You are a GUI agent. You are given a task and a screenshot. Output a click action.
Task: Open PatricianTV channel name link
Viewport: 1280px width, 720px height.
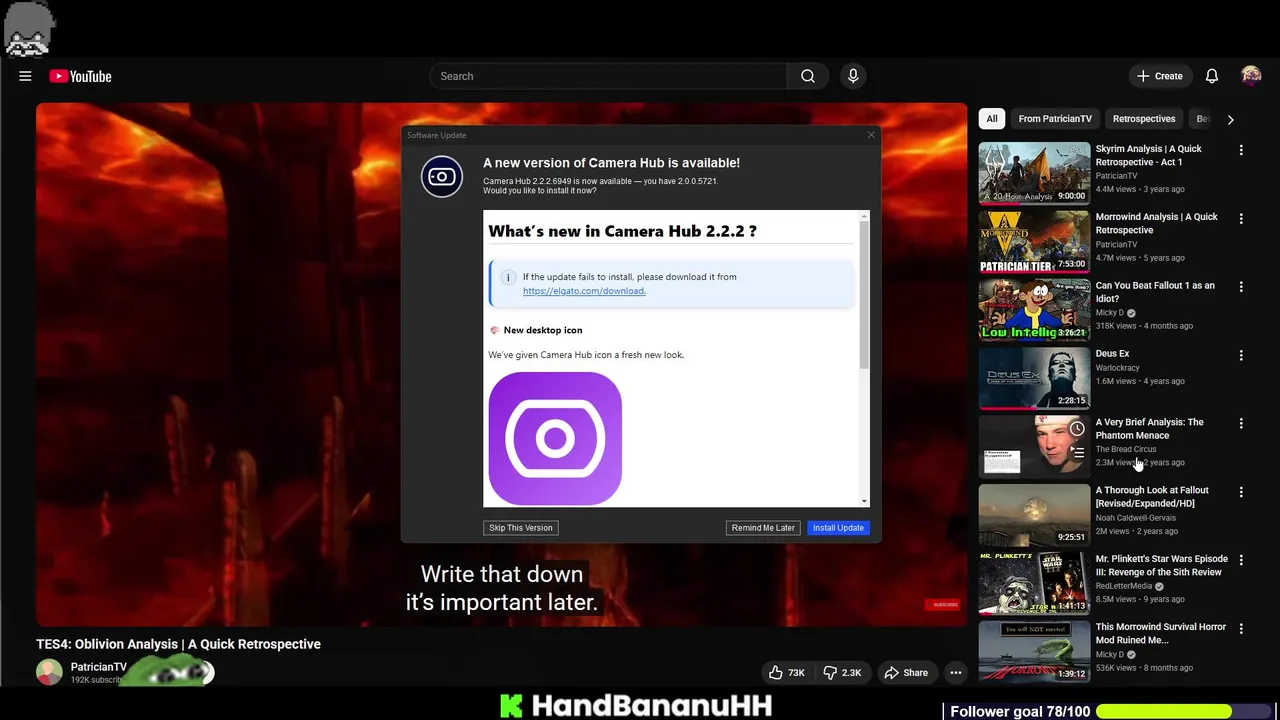tap(99, 667)
